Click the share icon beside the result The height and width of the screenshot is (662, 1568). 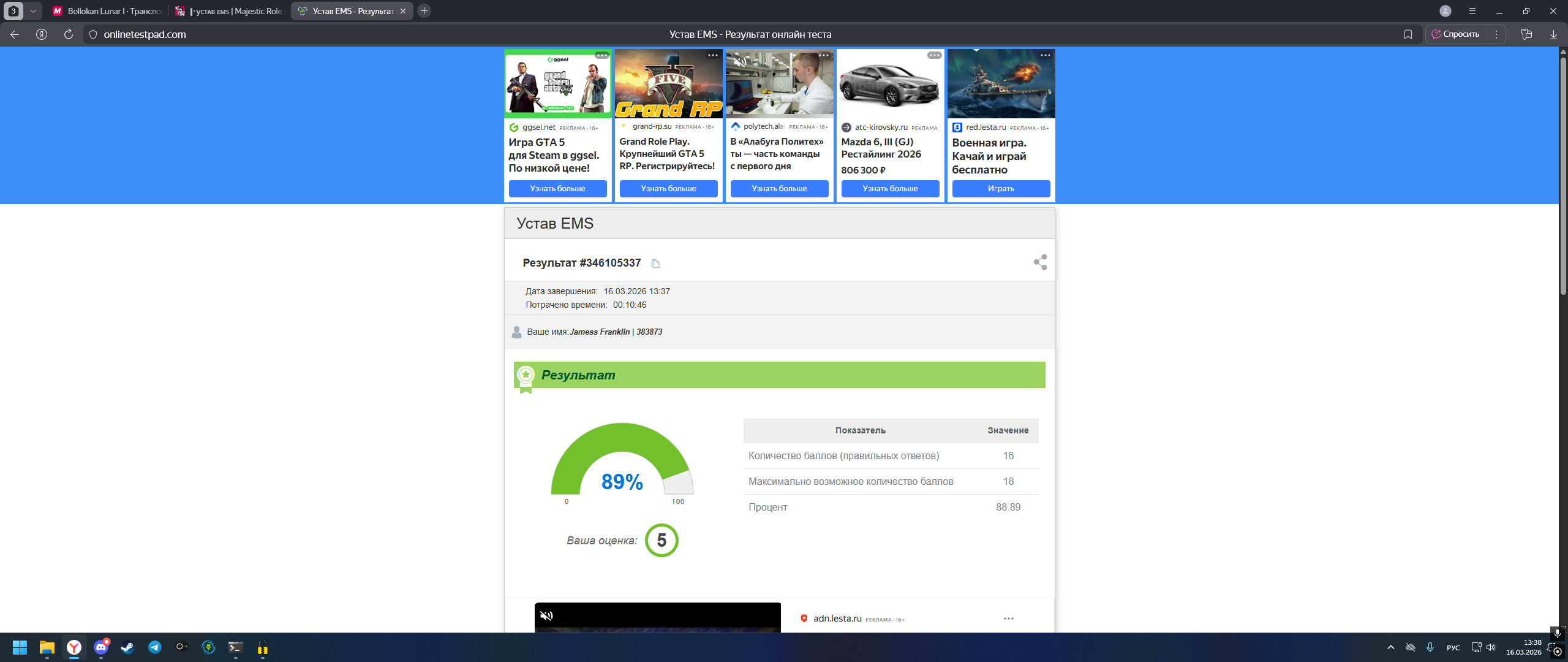coord(1040,262)
